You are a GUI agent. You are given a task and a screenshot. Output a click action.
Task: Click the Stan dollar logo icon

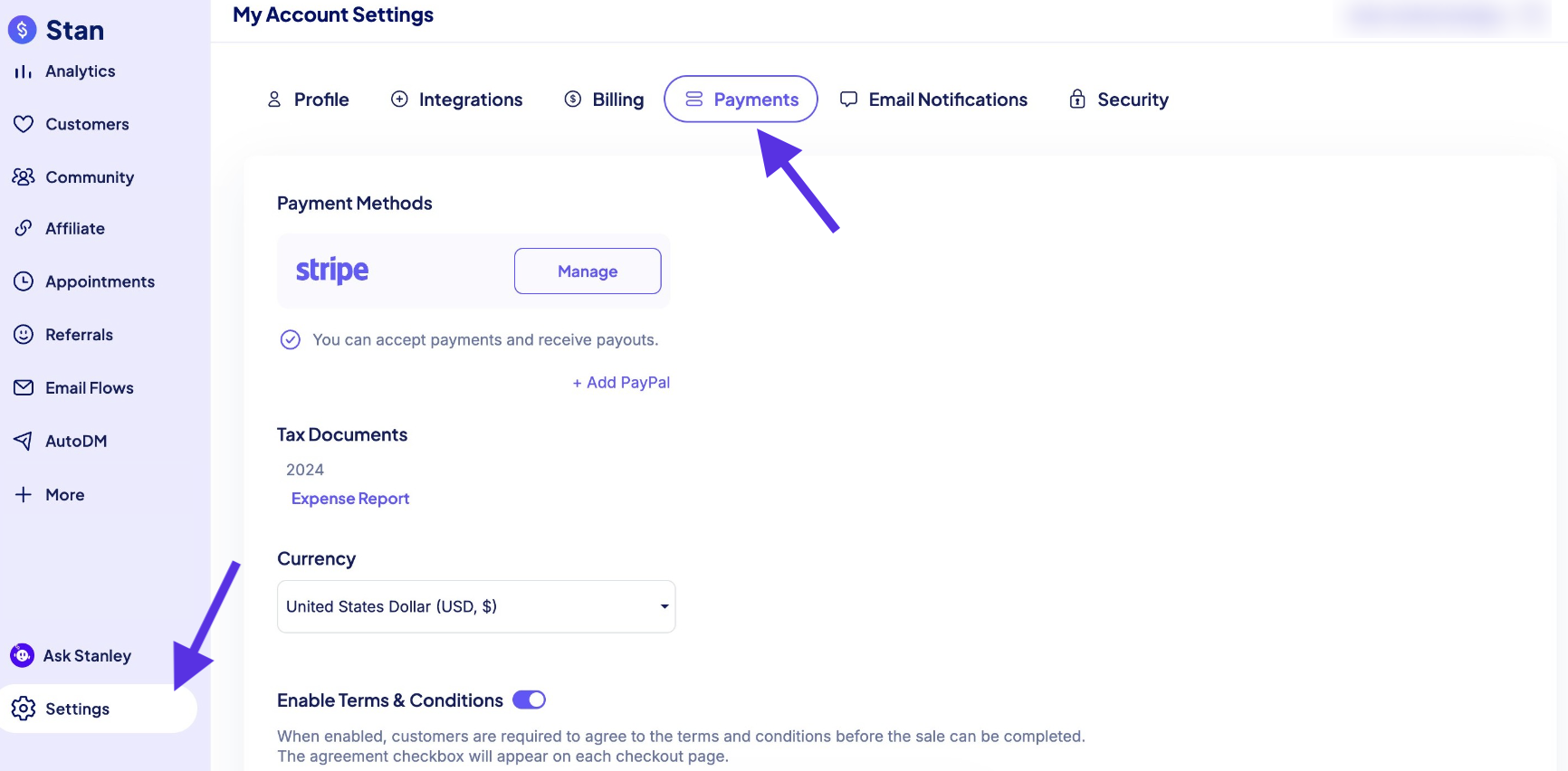(x=23, y=30)
